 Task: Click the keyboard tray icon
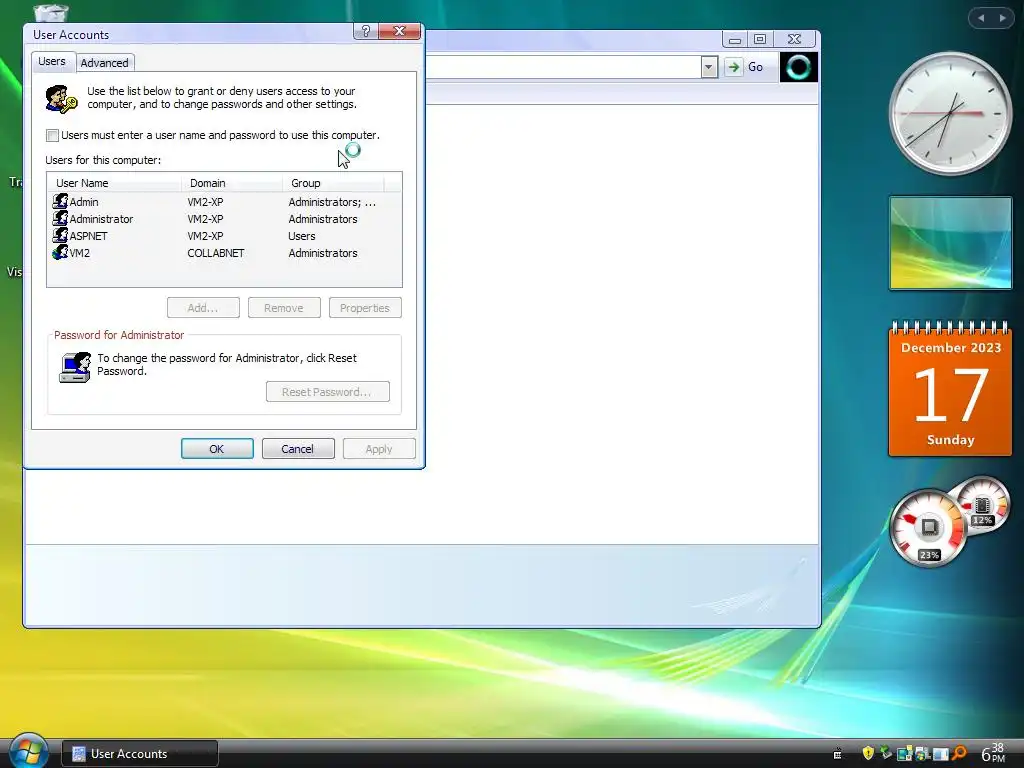(x=838, y=755)
